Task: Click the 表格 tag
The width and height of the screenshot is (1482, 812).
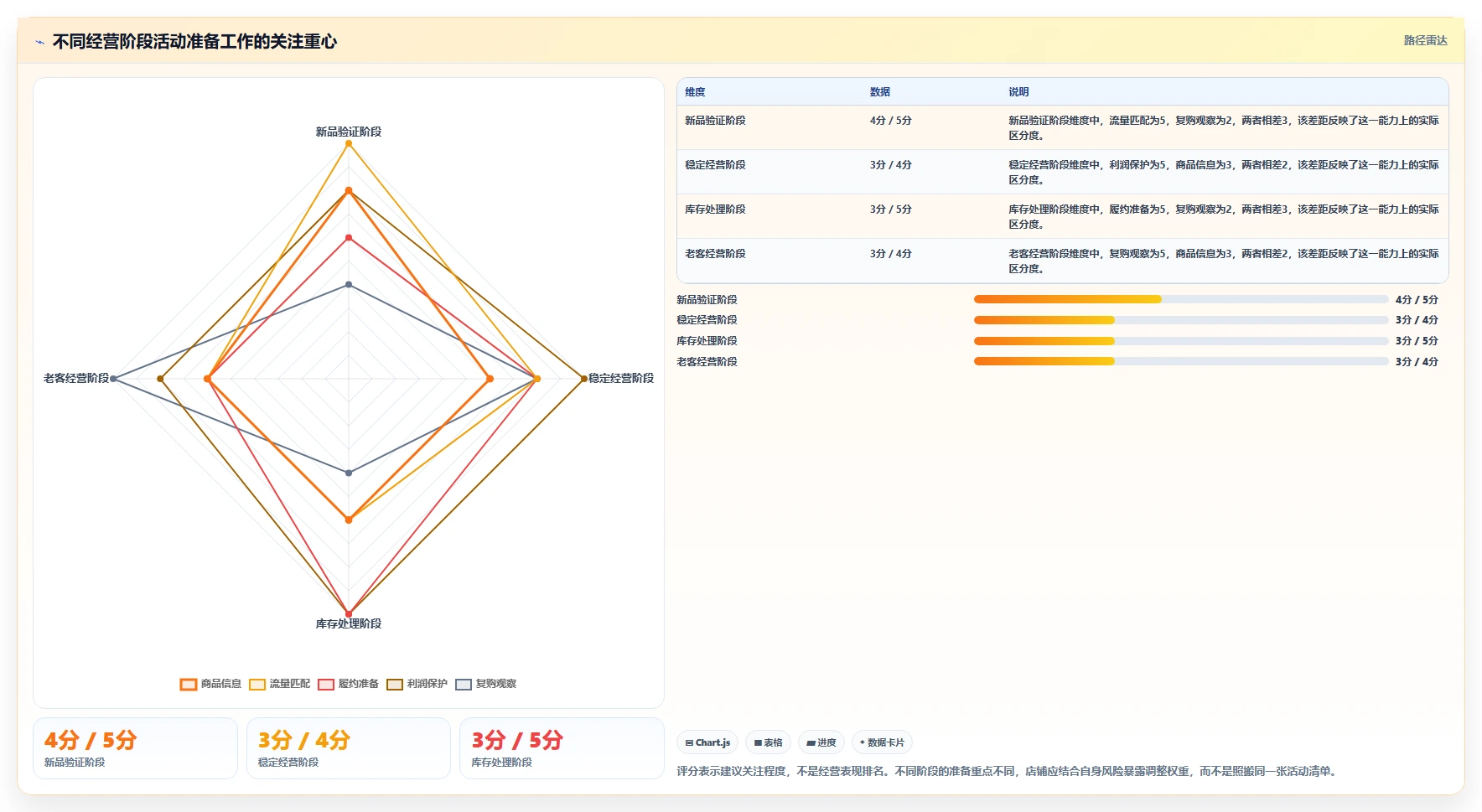Action: (768, 742)
